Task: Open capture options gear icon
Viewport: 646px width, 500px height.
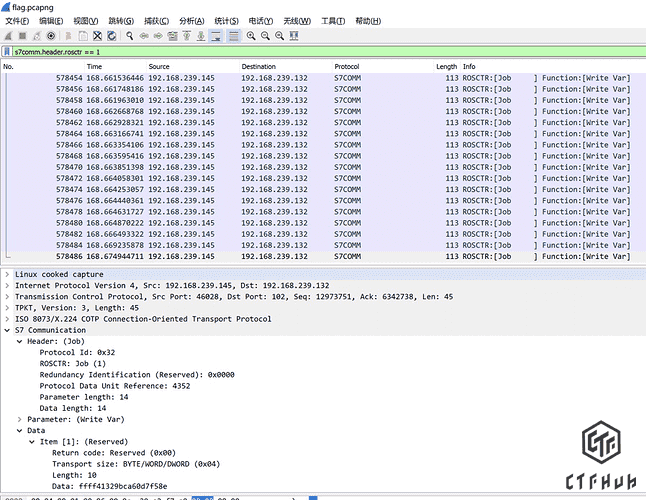Action: point(51,36)
